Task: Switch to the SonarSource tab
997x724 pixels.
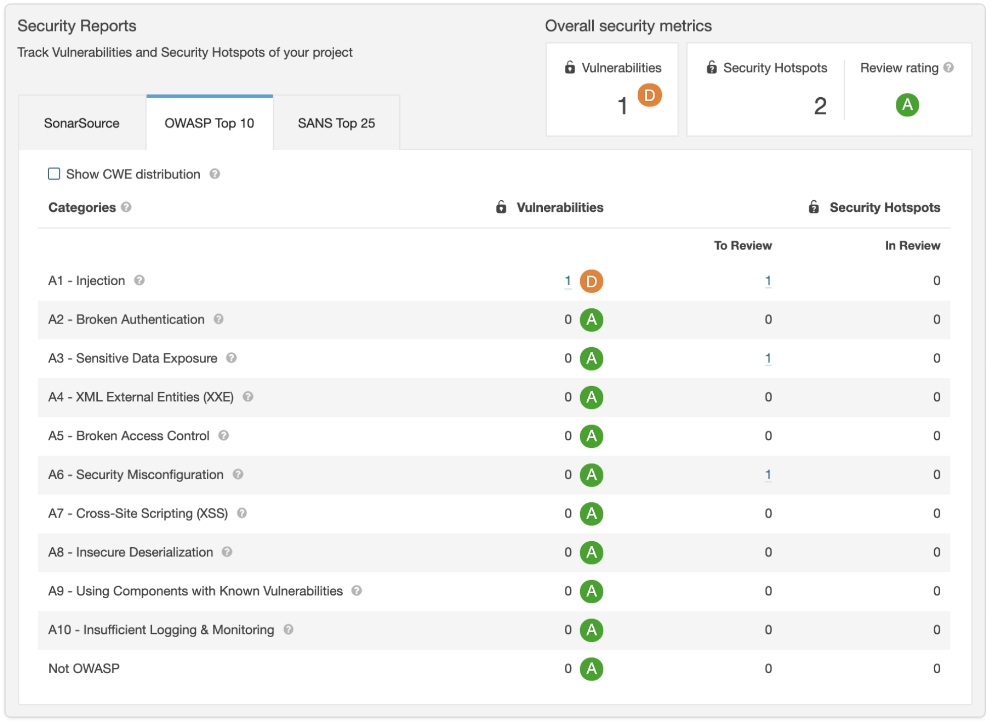Action: pos(81,121)
